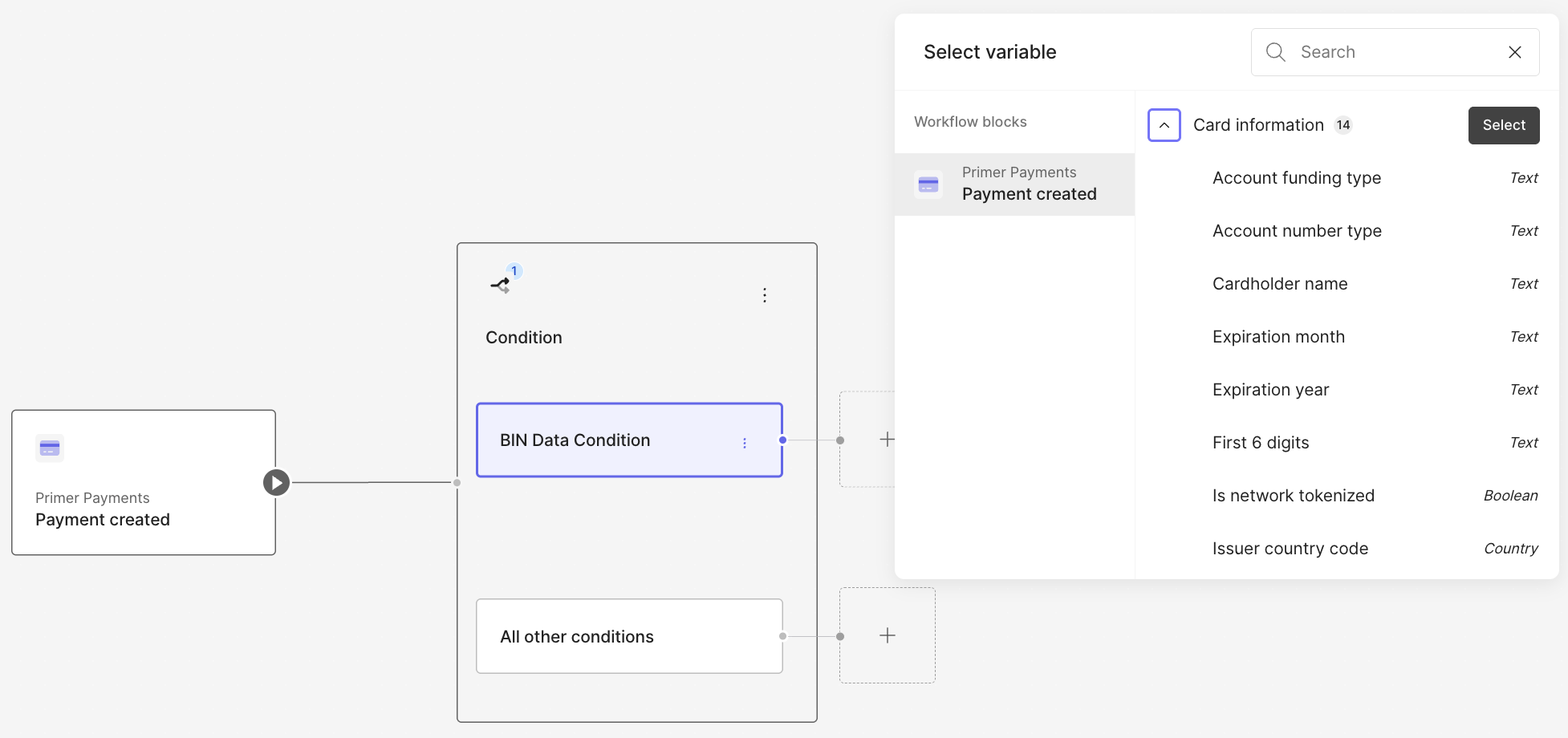Click the Text type label for Cardholder name
The image size is (1568, 738).
[1524, 284]
